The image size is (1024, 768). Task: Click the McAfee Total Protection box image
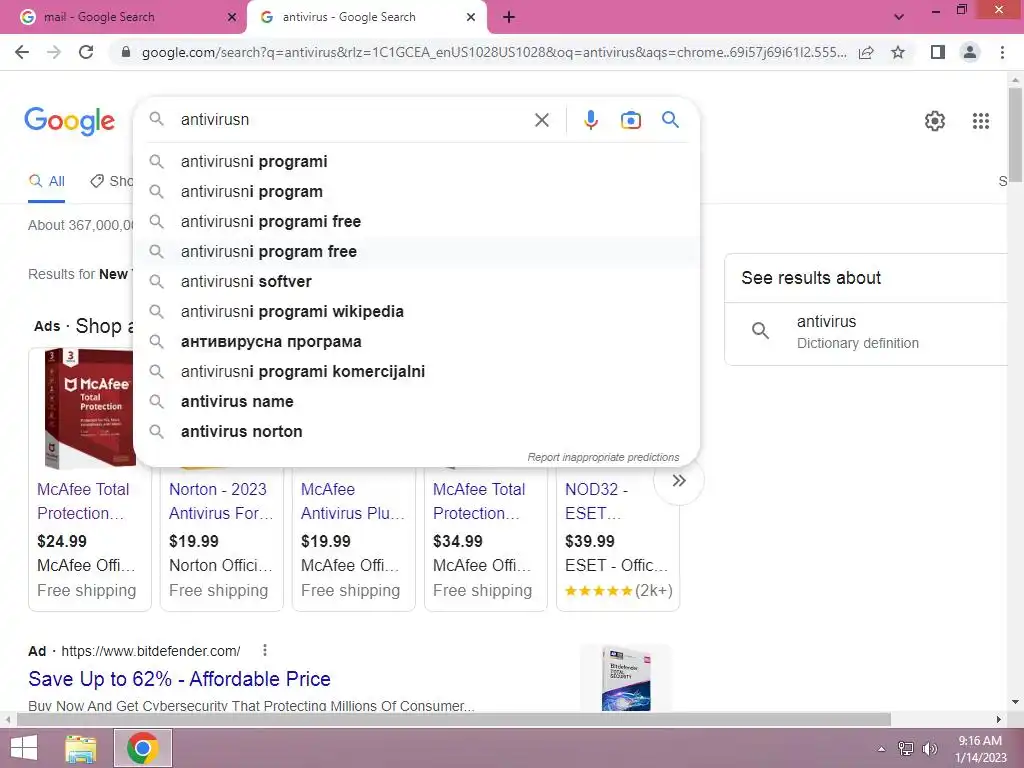(89, 409)
